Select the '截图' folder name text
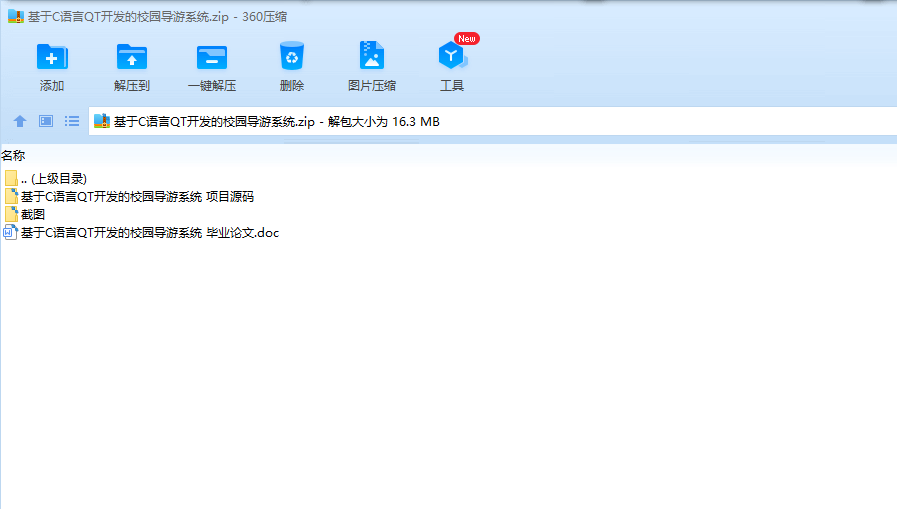 tap(33, 214)
